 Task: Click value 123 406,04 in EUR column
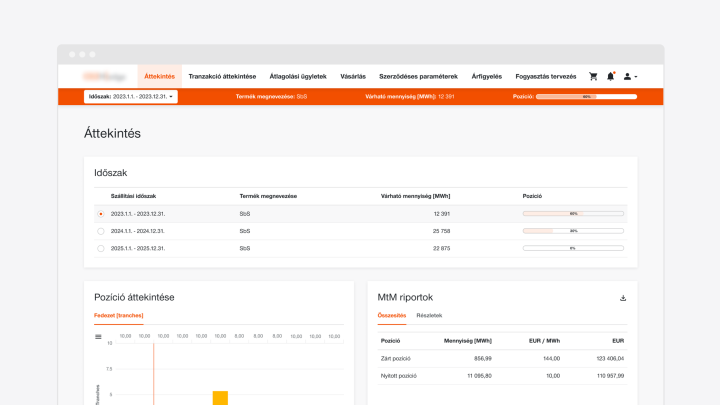[x=610, y=359]
